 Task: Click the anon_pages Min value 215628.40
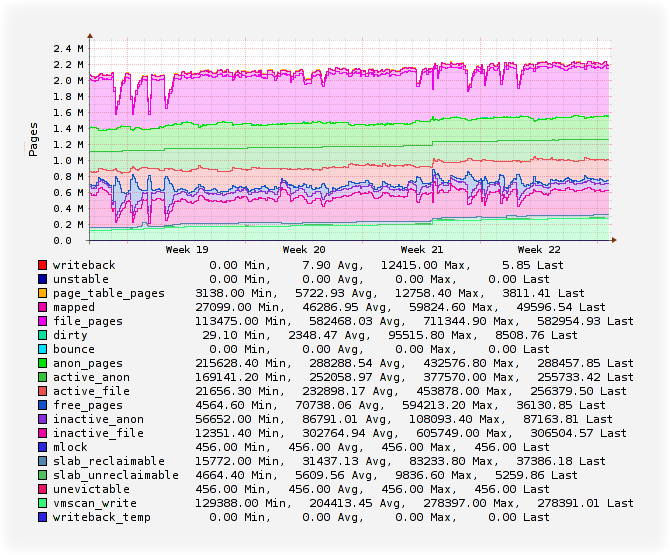226,363
